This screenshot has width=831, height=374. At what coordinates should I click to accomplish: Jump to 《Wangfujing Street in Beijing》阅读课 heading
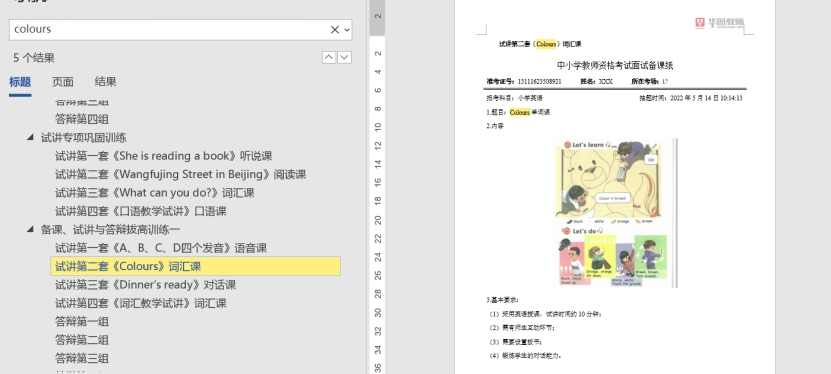181,174
